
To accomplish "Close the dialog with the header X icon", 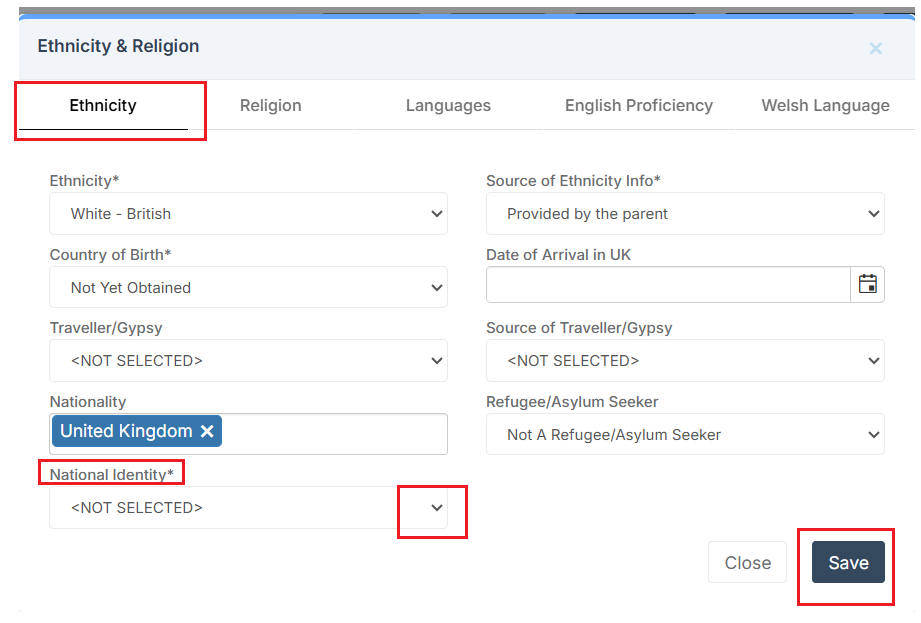I will pyautogui.click(x=875, y=48).
